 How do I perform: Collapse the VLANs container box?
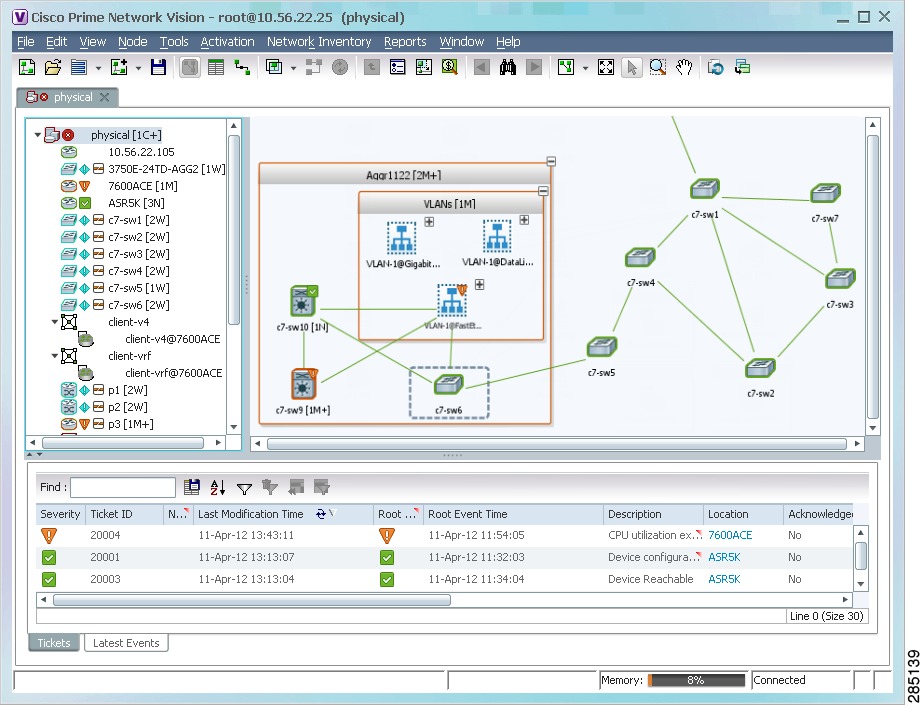point(543,191)
